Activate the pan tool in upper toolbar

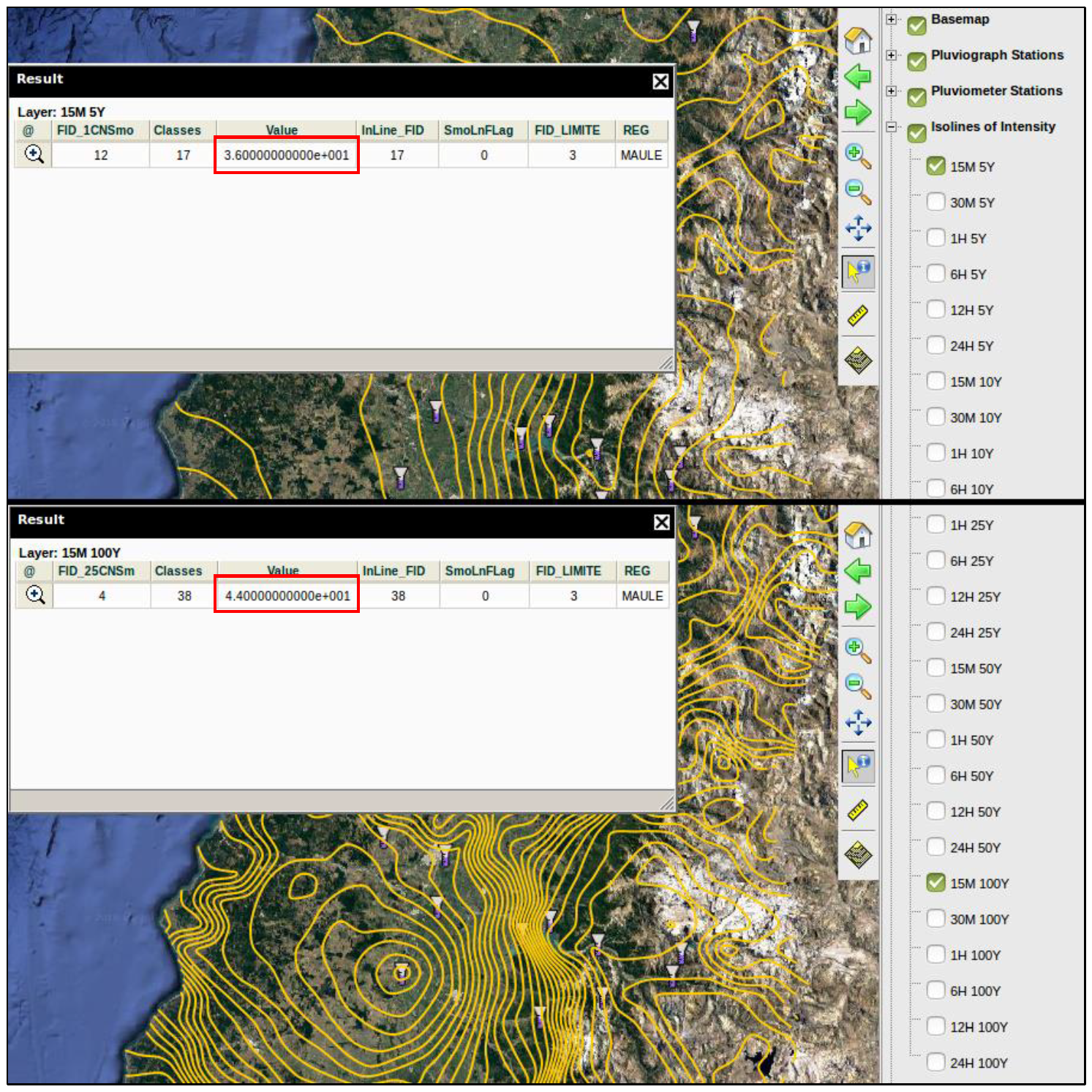858,228
